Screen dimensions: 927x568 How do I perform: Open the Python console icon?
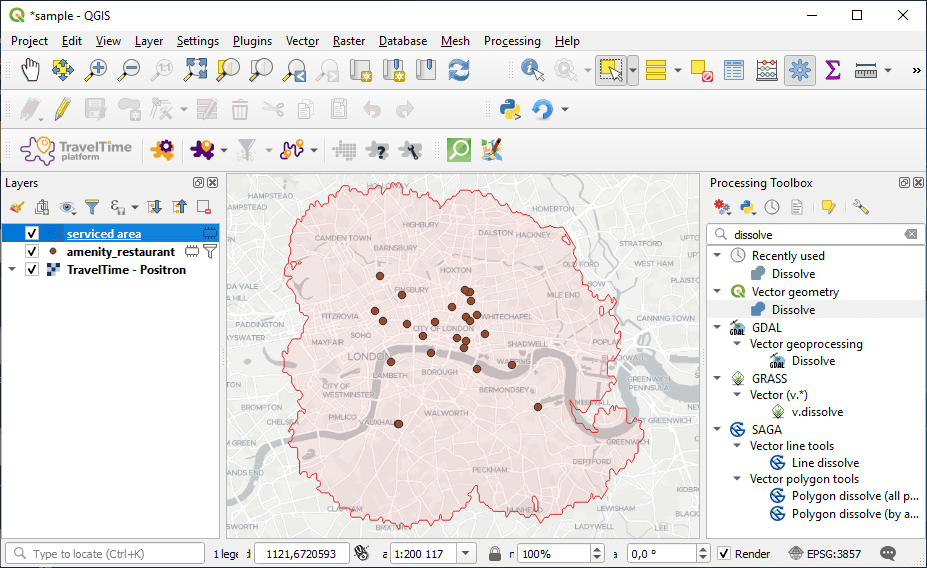pos(510,109)
